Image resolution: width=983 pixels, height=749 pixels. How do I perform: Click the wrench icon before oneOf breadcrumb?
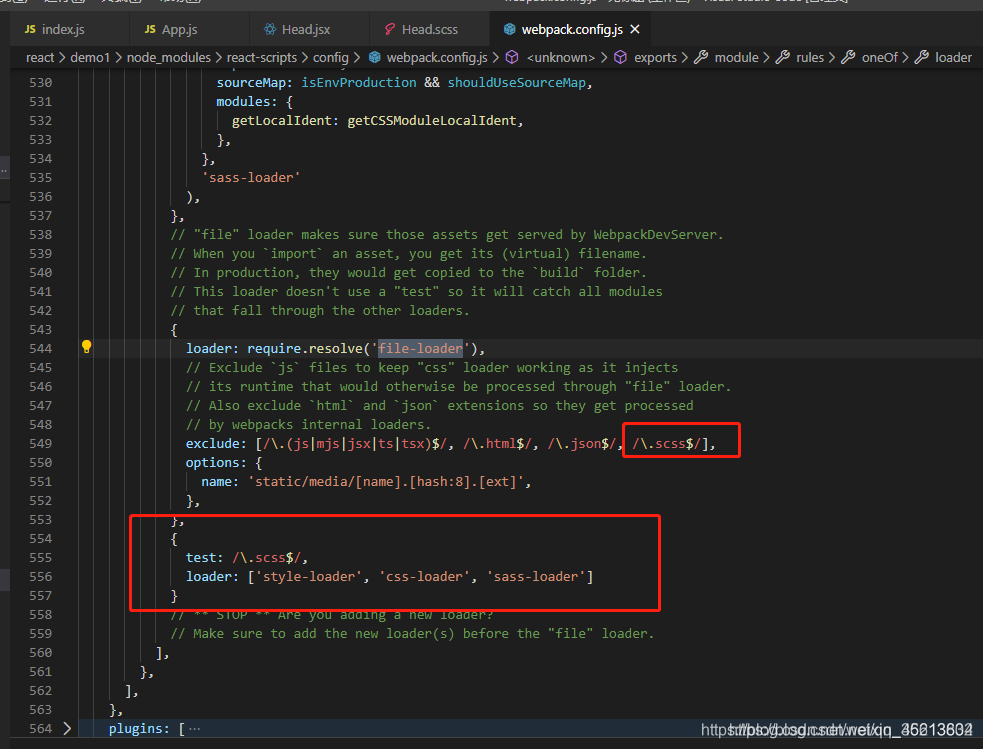(x=848, y=58)
